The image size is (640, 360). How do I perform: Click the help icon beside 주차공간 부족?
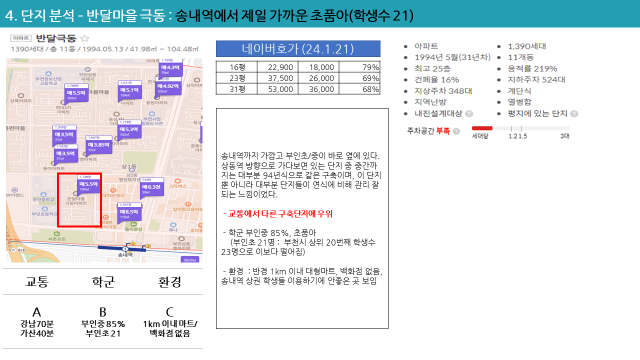pyautogui.click(x=456, y=131)
